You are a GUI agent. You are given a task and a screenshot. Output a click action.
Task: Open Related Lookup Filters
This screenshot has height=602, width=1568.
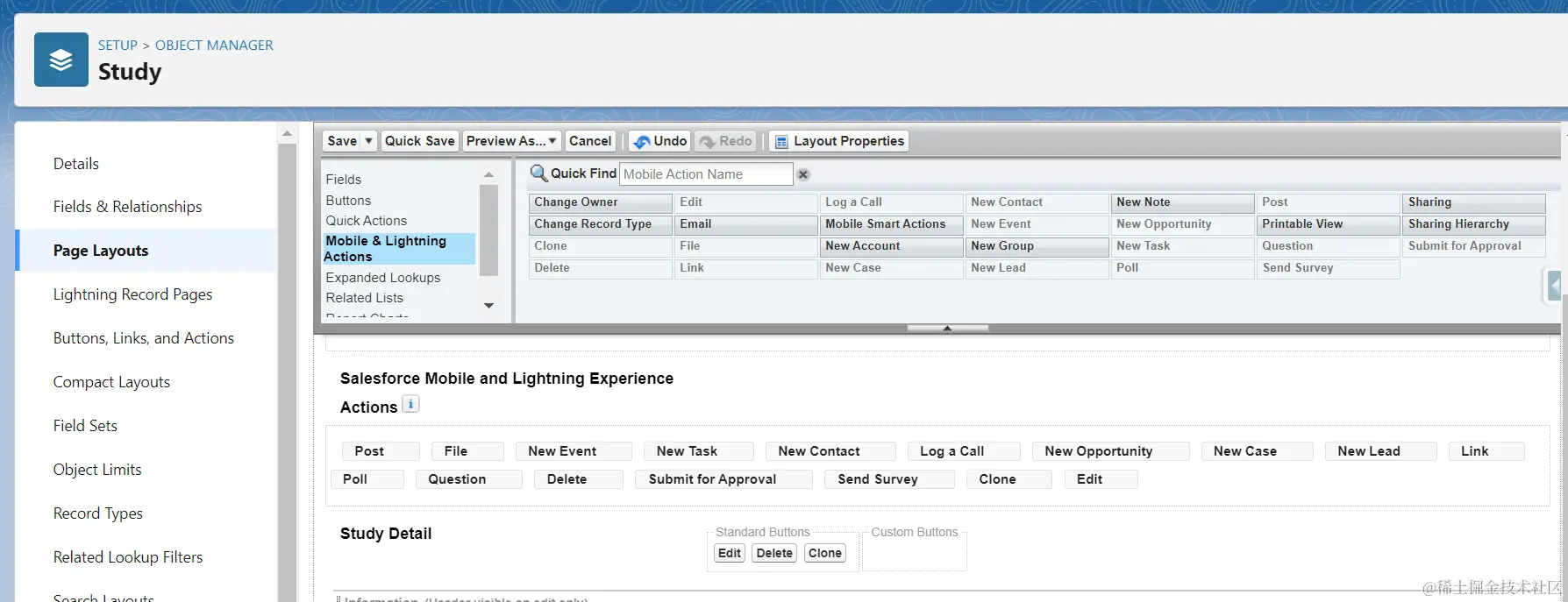coord(128,557)
